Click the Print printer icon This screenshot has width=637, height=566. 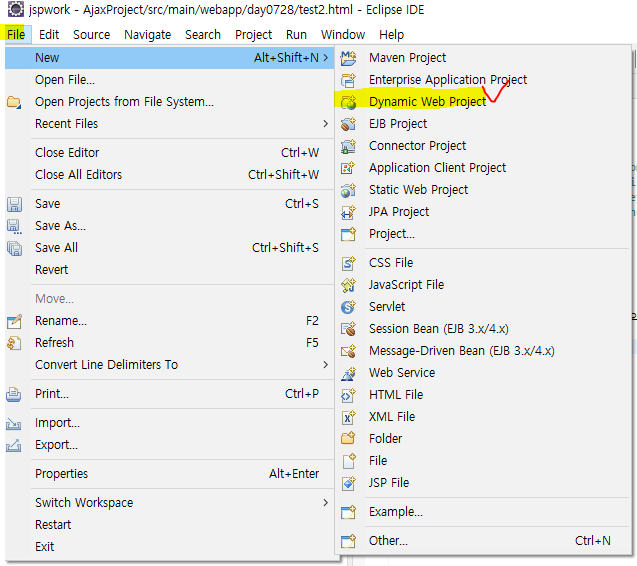[x=14, y=394]
